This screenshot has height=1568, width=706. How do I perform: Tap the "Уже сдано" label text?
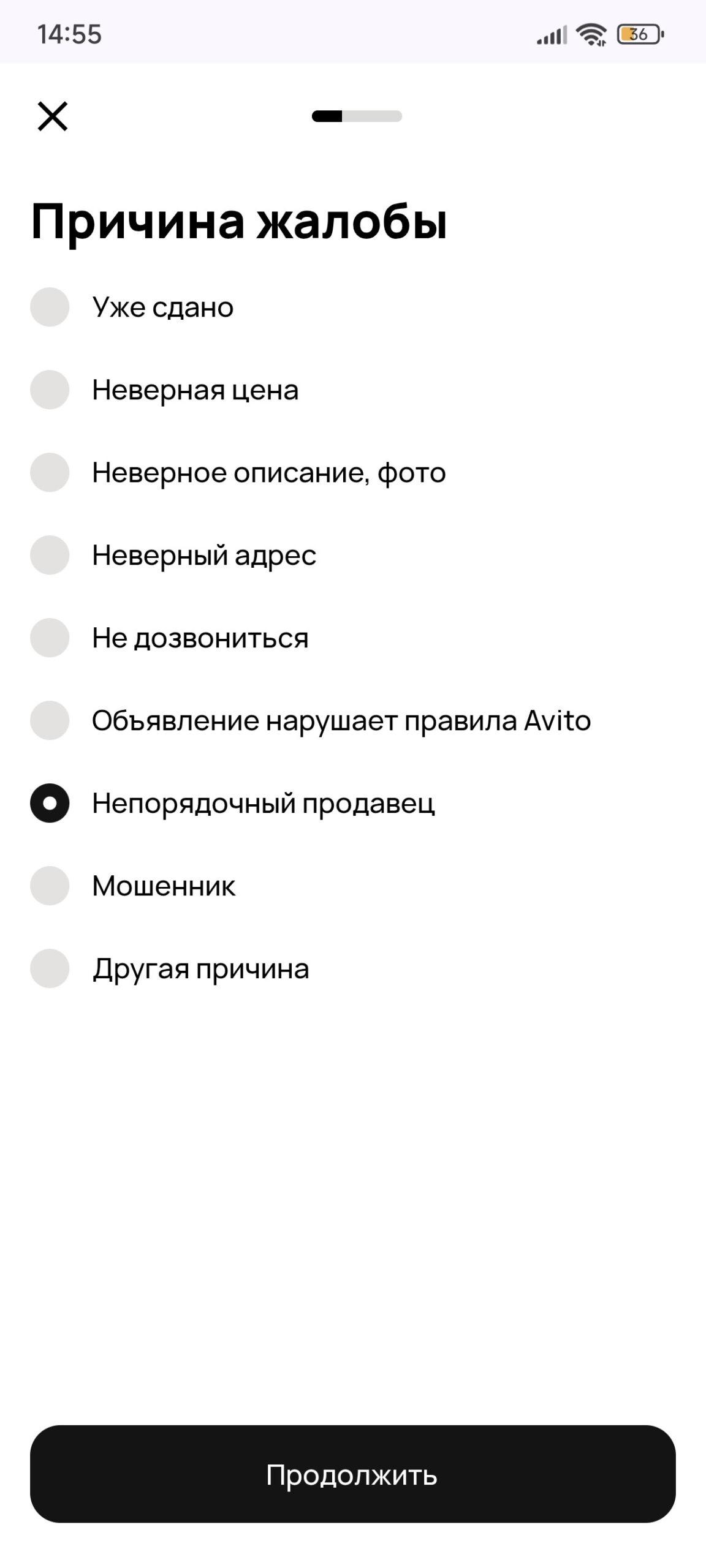pyautogui.click(x=163, y=307)
